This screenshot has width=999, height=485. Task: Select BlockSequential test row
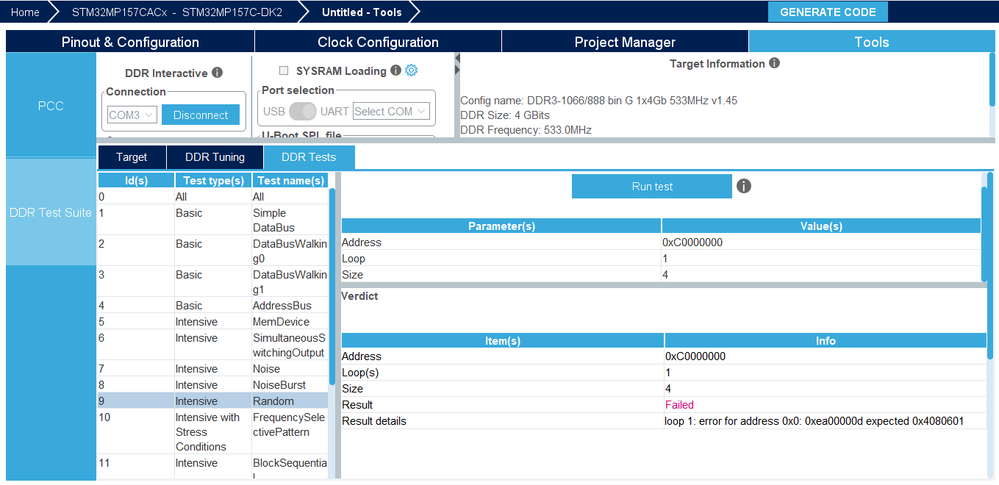coord(213,467)
